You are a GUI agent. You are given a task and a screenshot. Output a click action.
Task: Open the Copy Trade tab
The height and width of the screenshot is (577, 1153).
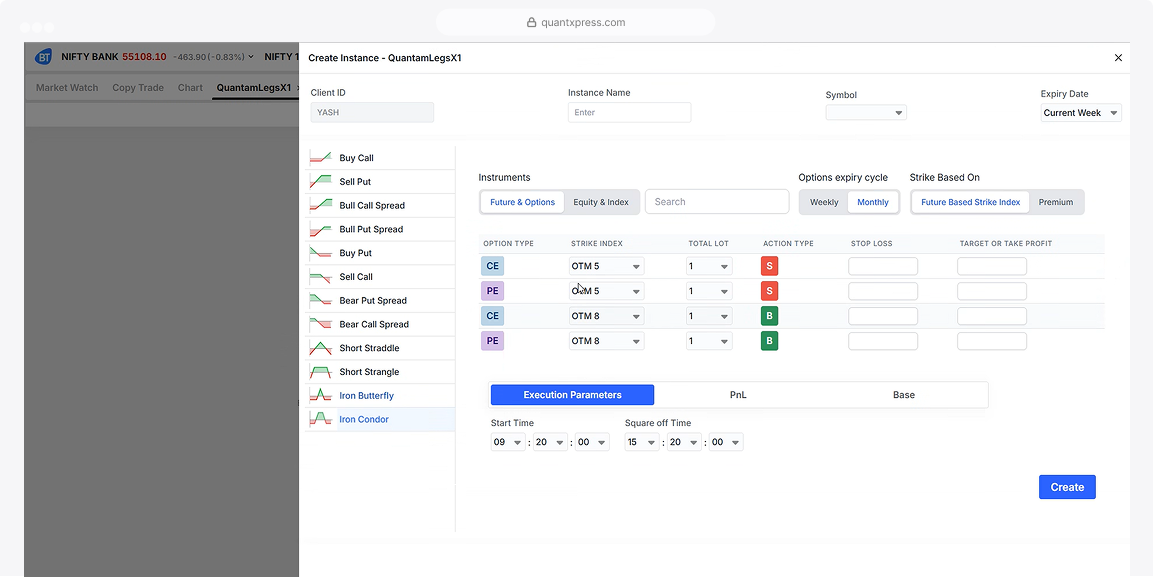[138, 87]
